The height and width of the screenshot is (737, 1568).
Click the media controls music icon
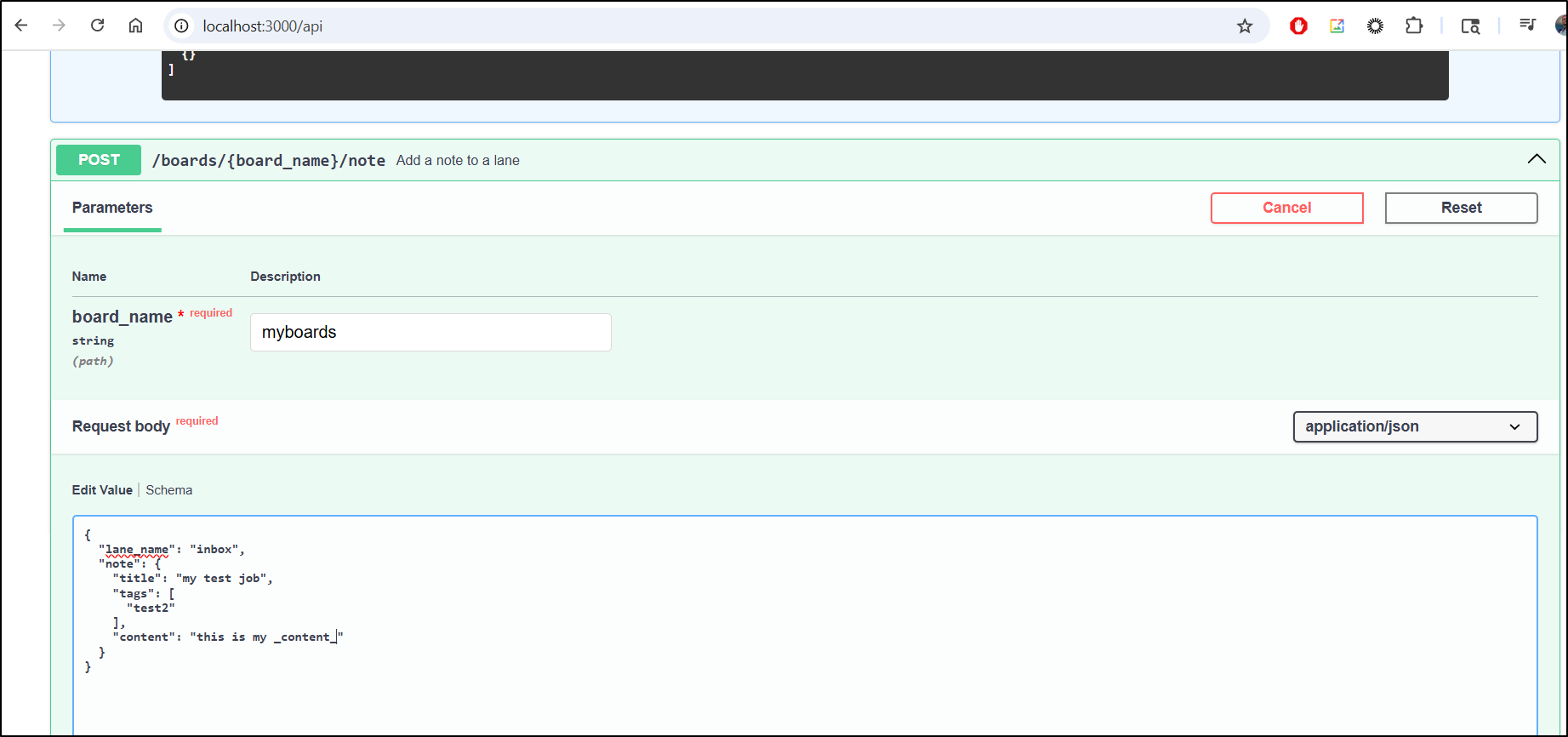(1527, 26)
